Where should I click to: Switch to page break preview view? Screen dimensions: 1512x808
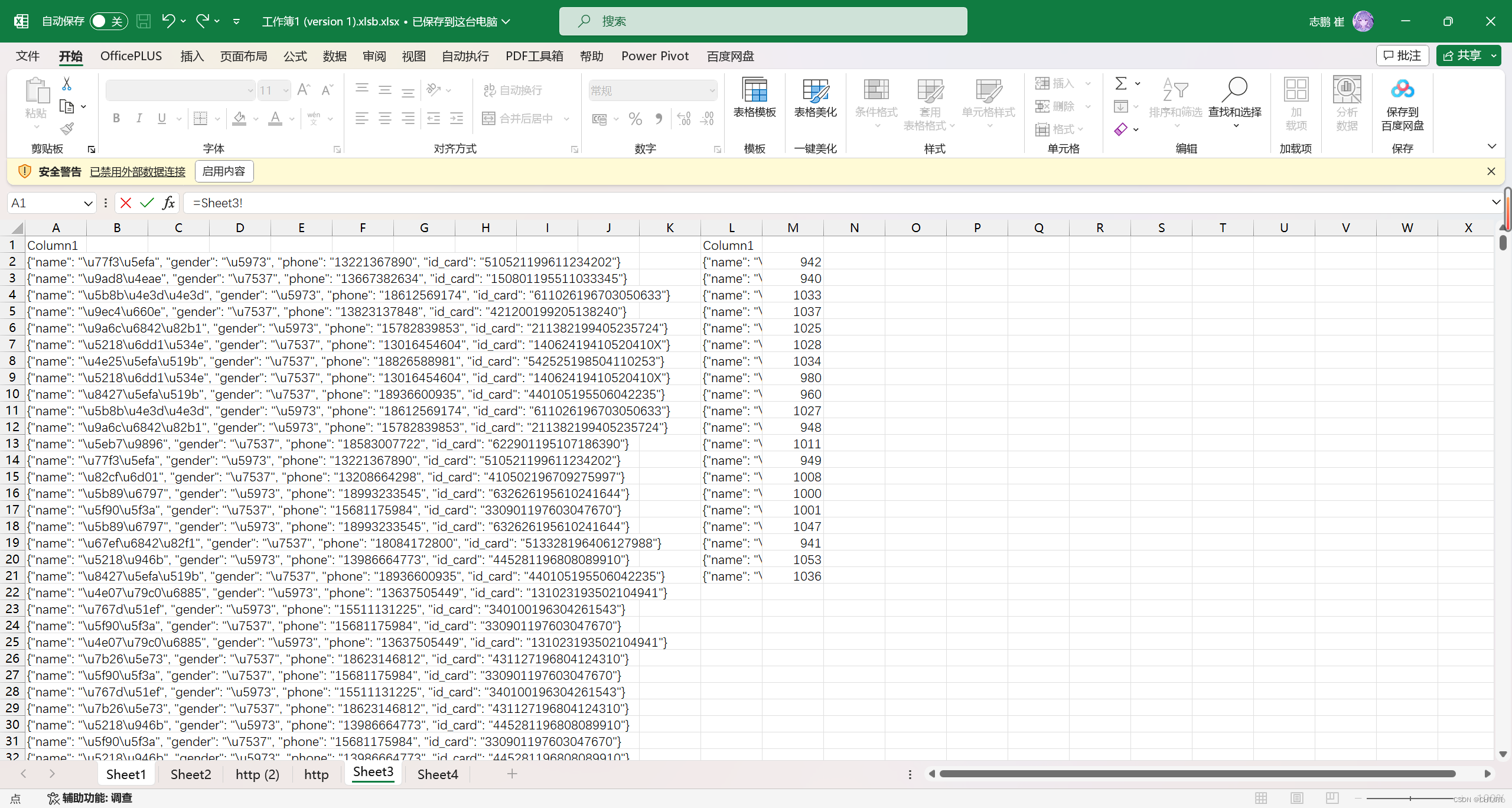pyautogui.click(x=1332, y=798)
